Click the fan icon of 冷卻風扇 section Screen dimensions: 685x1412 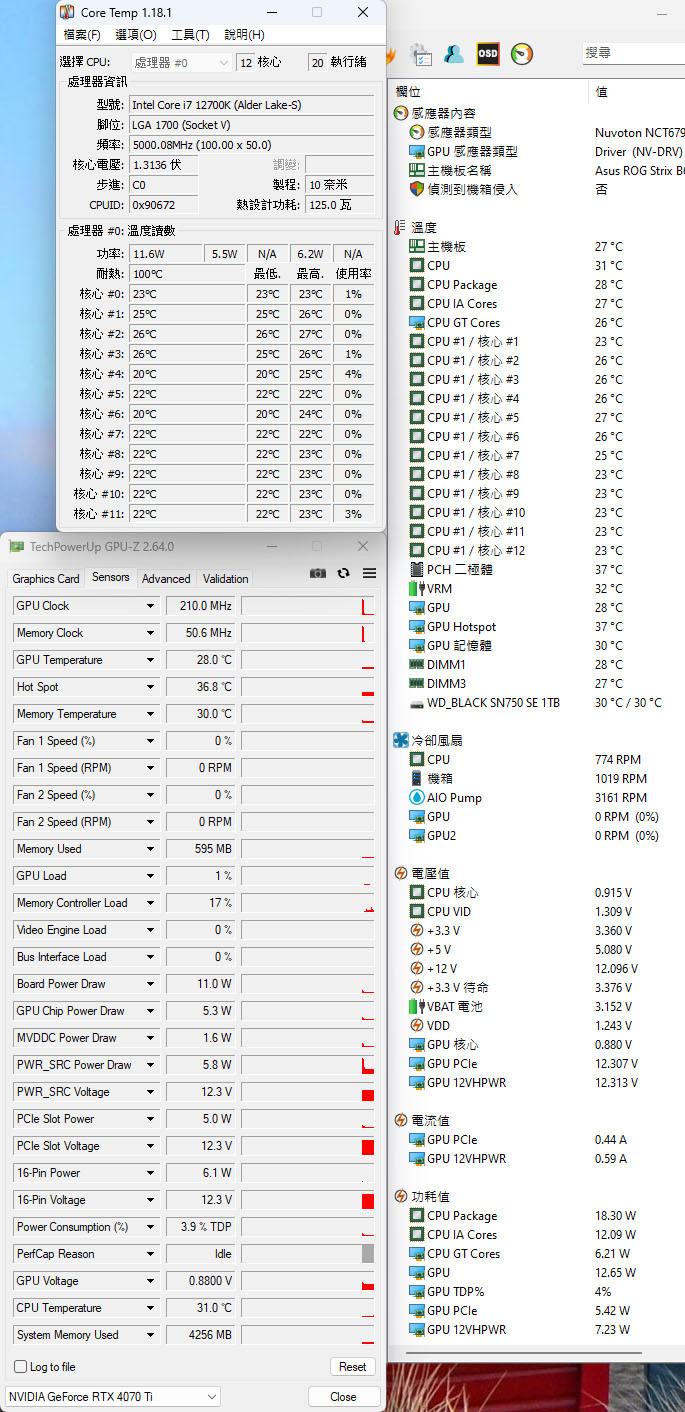tap(401, 740)
